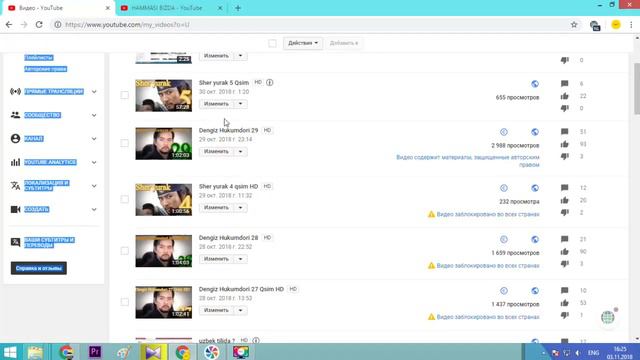Open edit dropdown arrow for Dengiz Hukumdori 28
The image size is (640, 360).
pyautogui.click(x=240, y=259)
